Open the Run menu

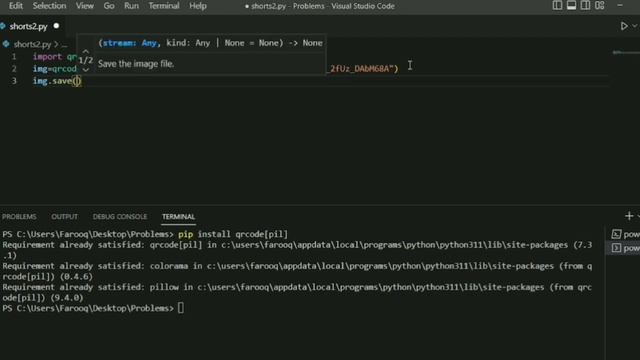131,6
